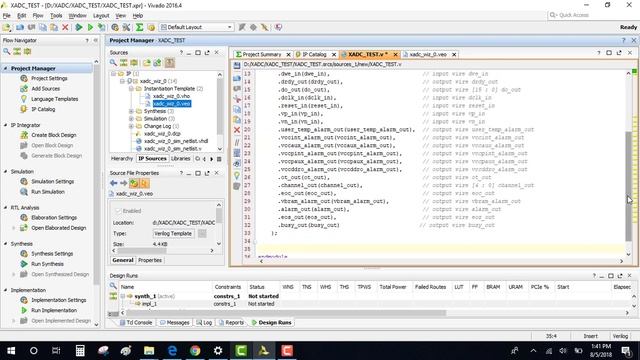Image resolution: width=640 pixels, height=360 pixels.
Task: Click the search icon in the Sources panel
Action: click(x=113, y=63)
